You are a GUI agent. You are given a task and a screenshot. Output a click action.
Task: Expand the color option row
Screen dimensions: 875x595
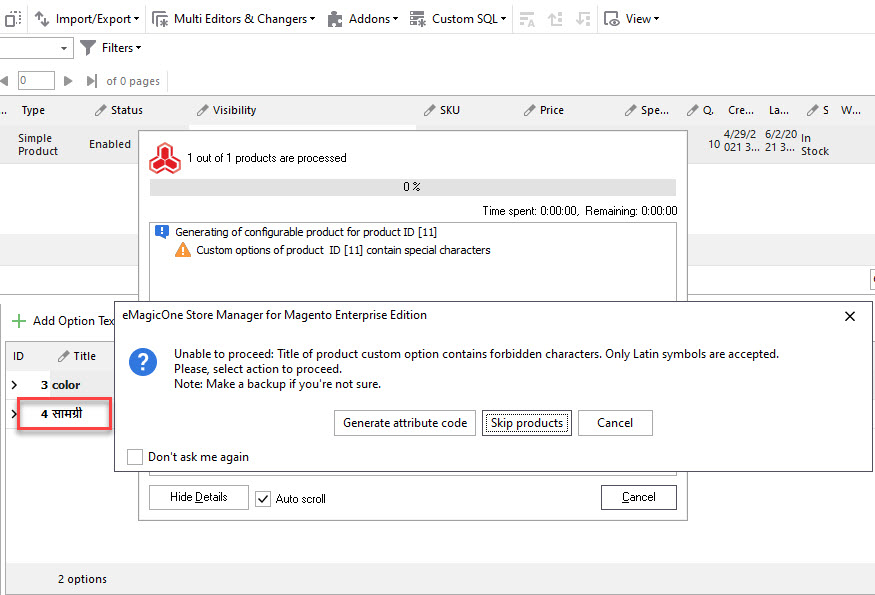[15, 385]
